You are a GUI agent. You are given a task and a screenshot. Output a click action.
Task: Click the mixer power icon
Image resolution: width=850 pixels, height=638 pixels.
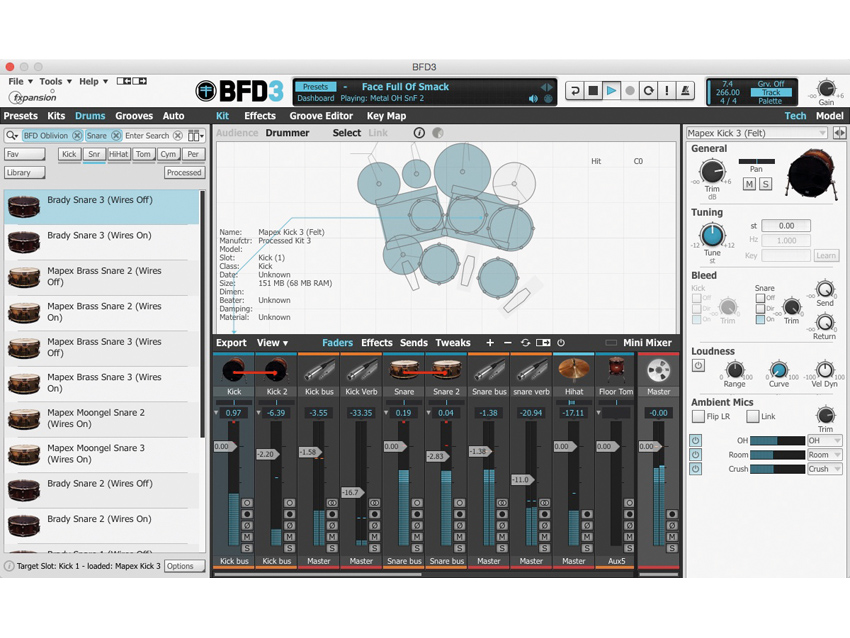[x=561, y=343]
